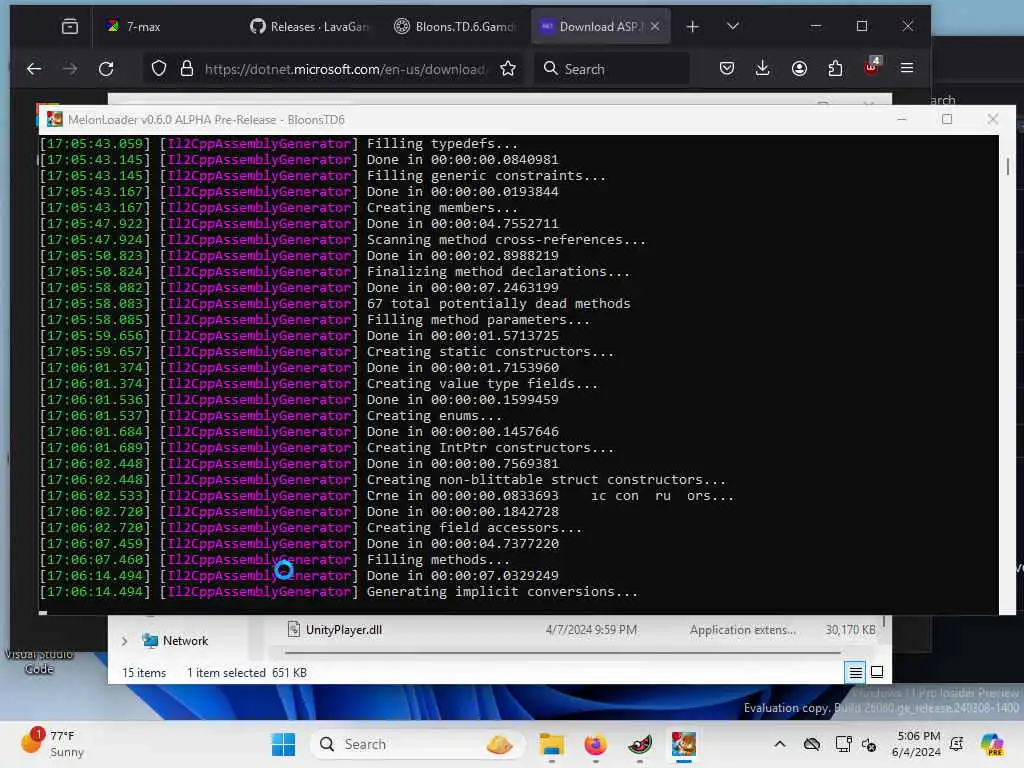1024x768 pixels.
Task: Switch Explorer to details view
Action: [856, 672]
